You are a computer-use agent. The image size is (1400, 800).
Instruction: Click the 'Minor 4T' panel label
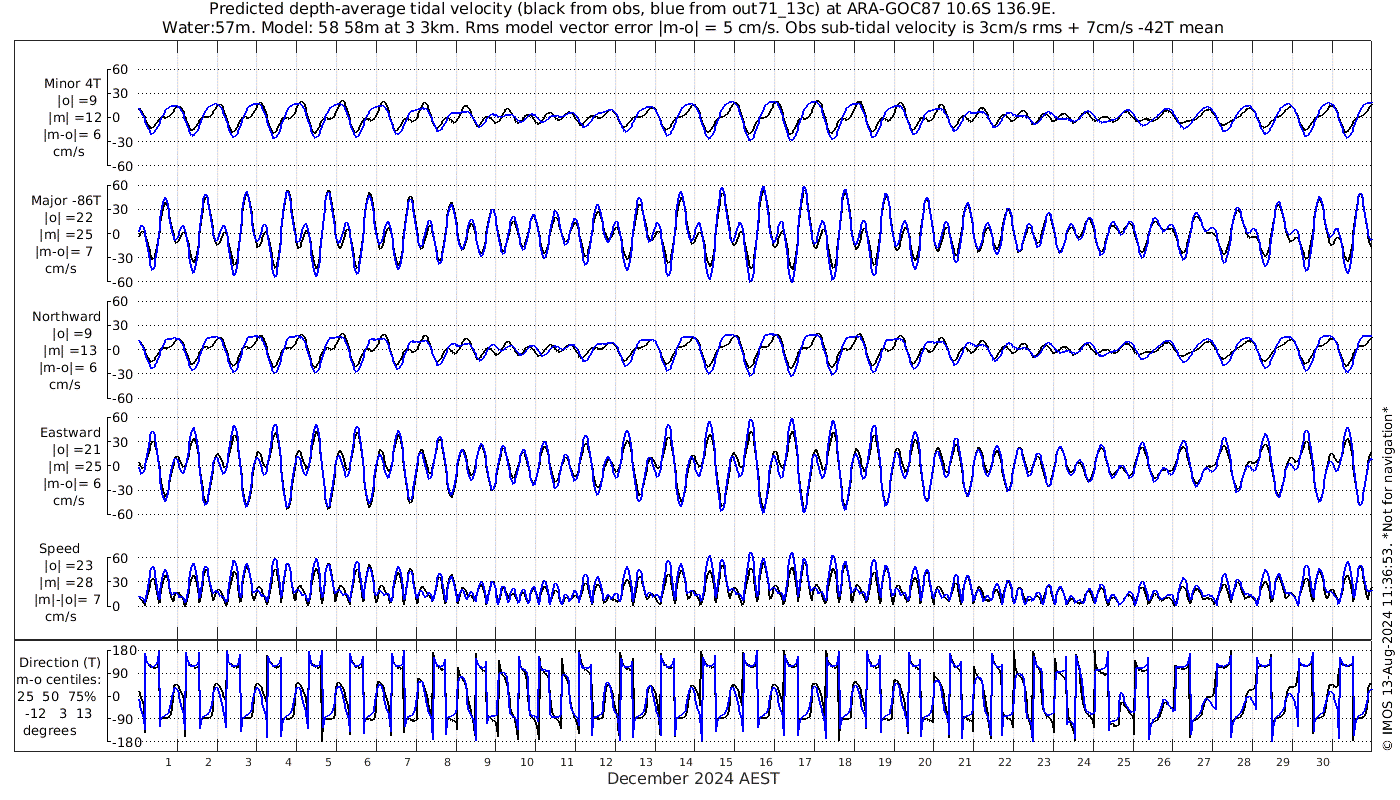tap(71, 84)
